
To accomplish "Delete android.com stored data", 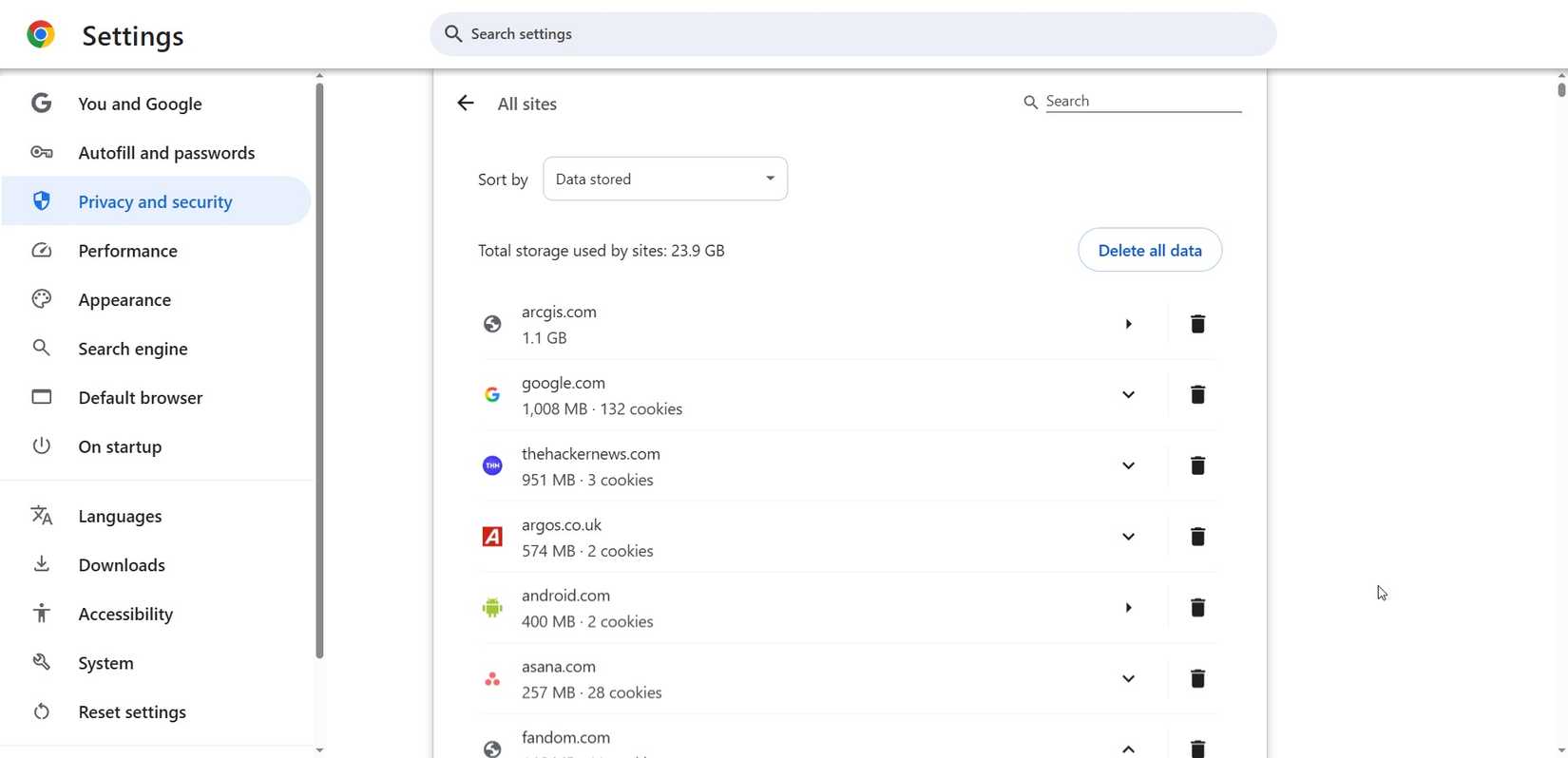I will point(1197,608).
